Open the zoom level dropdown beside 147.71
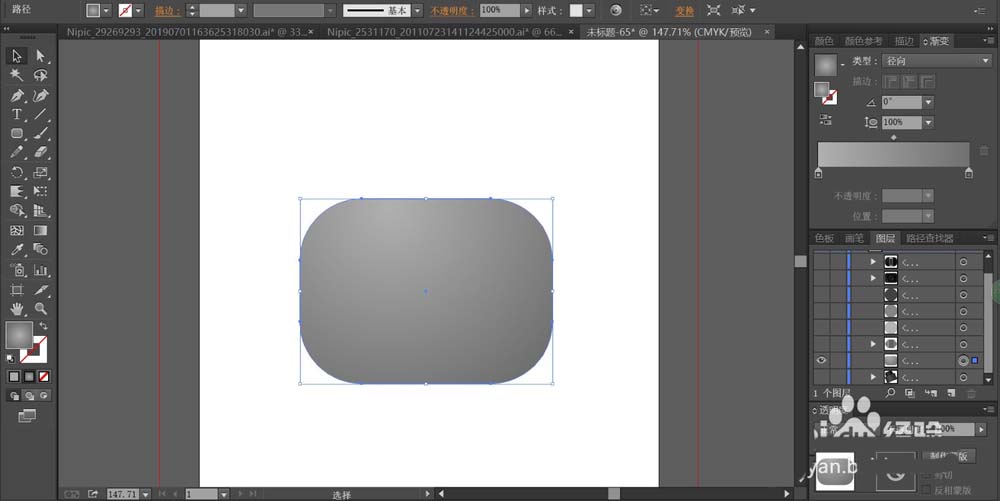1000x501 pixels. tap(146, 494)
